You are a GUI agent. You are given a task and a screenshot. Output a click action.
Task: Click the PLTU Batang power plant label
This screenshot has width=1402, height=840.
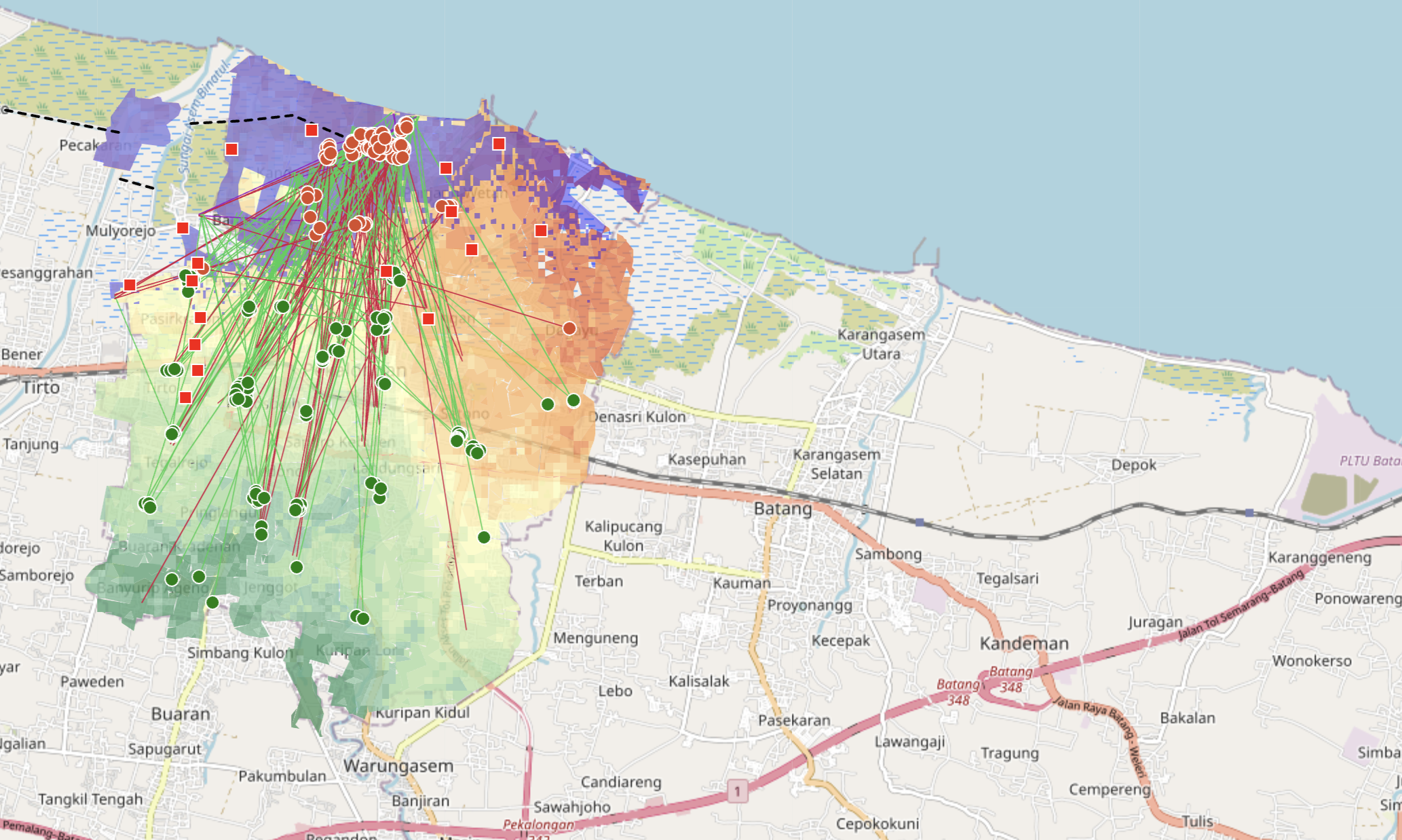(x=1370, y=461)
